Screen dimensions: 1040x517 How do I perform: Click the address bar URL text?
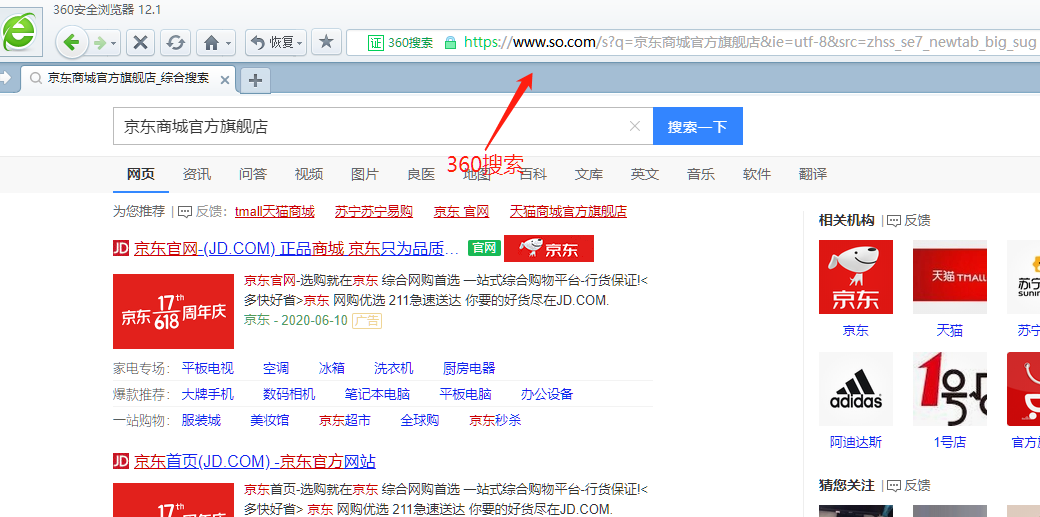tap(749, 42)
